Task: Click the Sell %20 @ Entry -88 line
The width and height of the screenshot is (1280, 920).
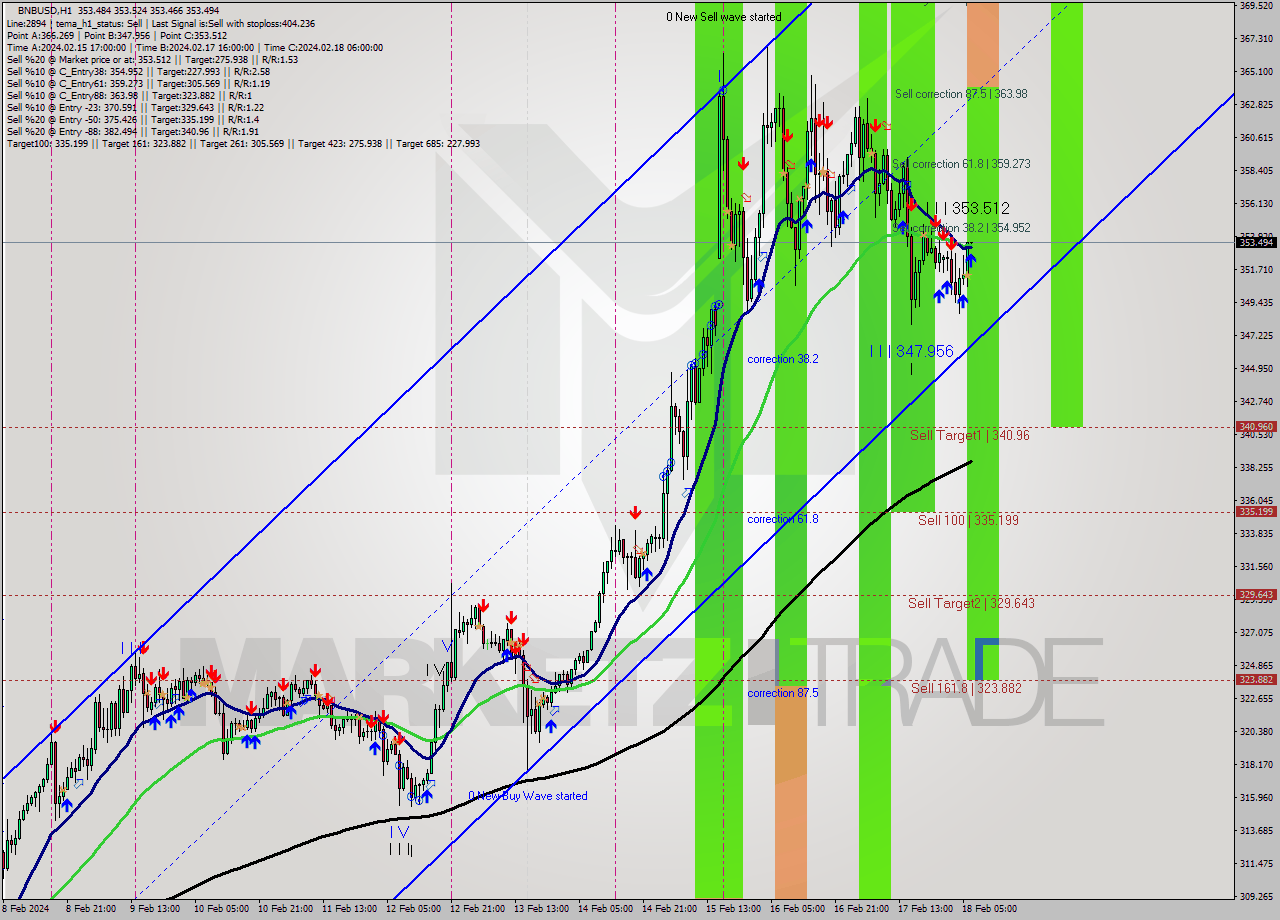Action: 133,131
